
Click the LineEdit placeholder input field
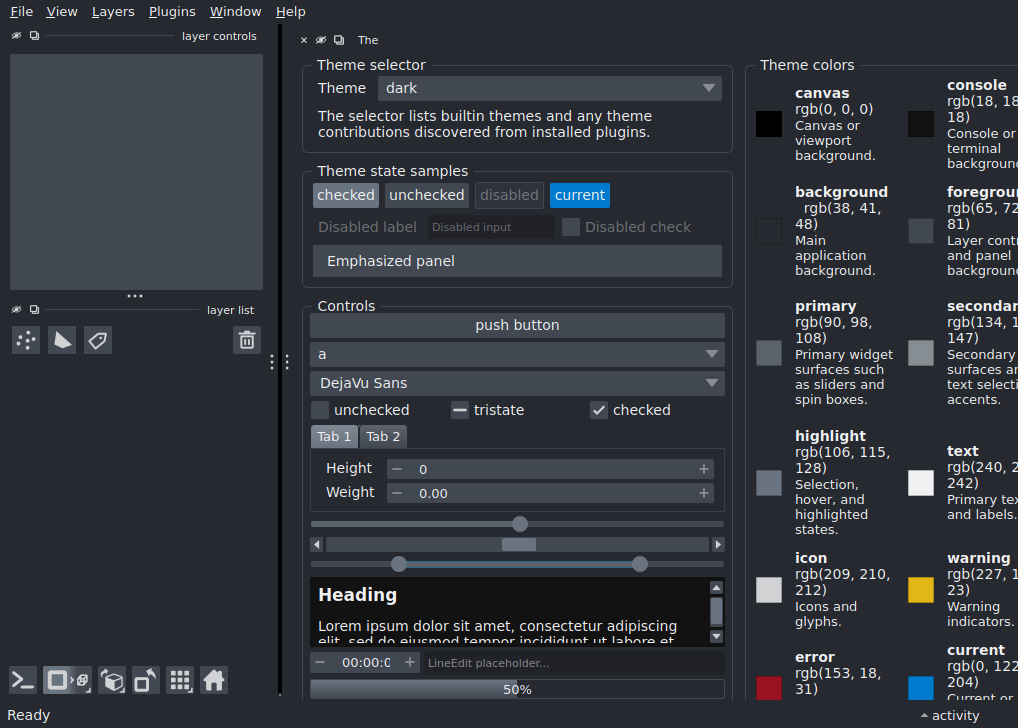click(573, 663)
